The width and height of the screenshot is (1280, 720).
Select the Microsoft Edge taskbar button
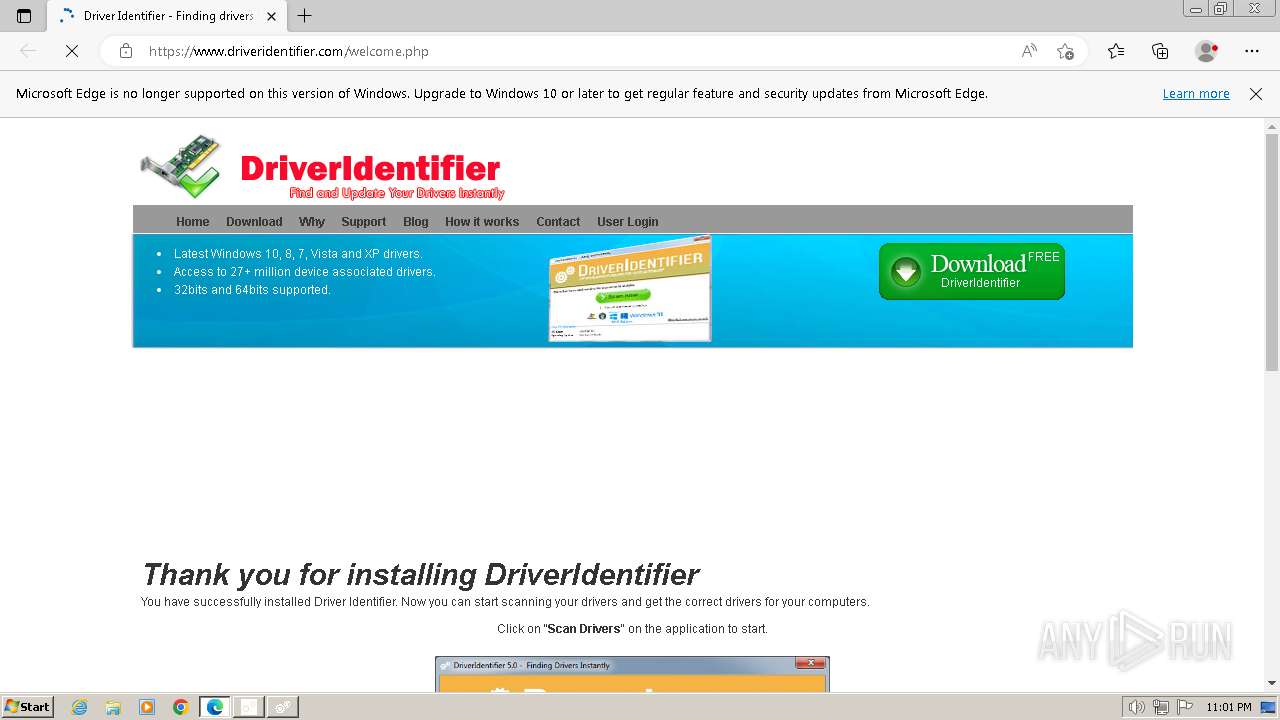[215, 707]
